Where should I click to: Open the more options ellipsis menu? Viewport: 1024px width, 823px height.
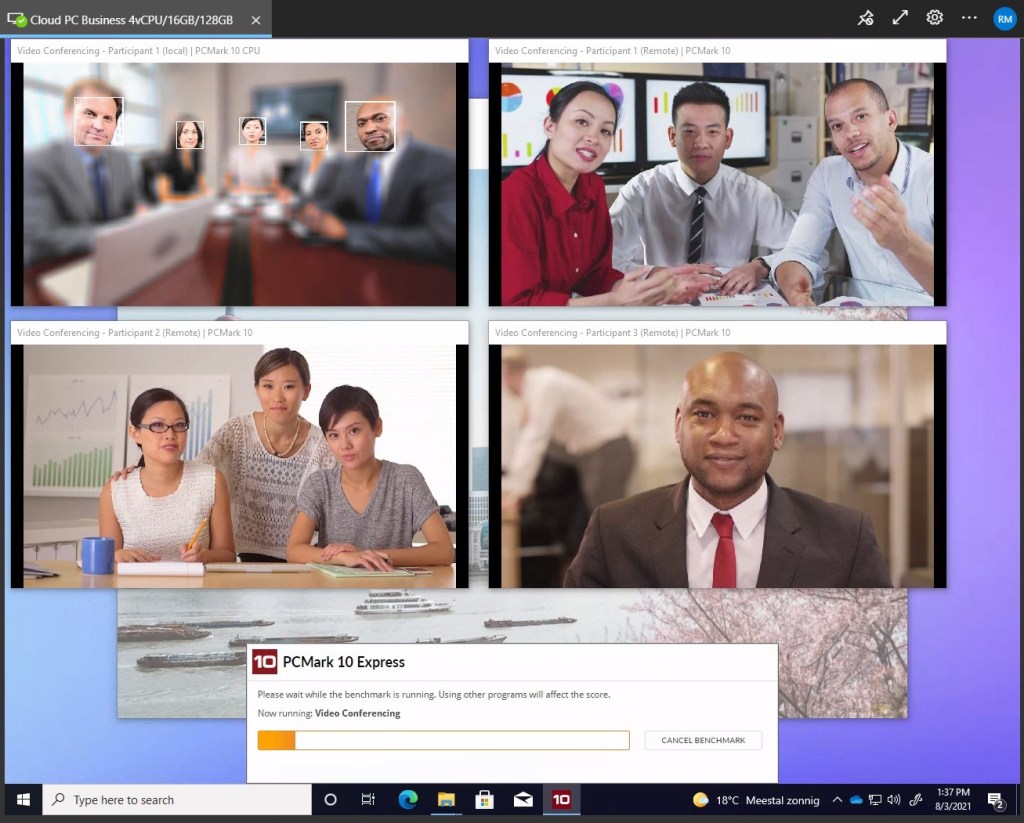pos(969,18)
